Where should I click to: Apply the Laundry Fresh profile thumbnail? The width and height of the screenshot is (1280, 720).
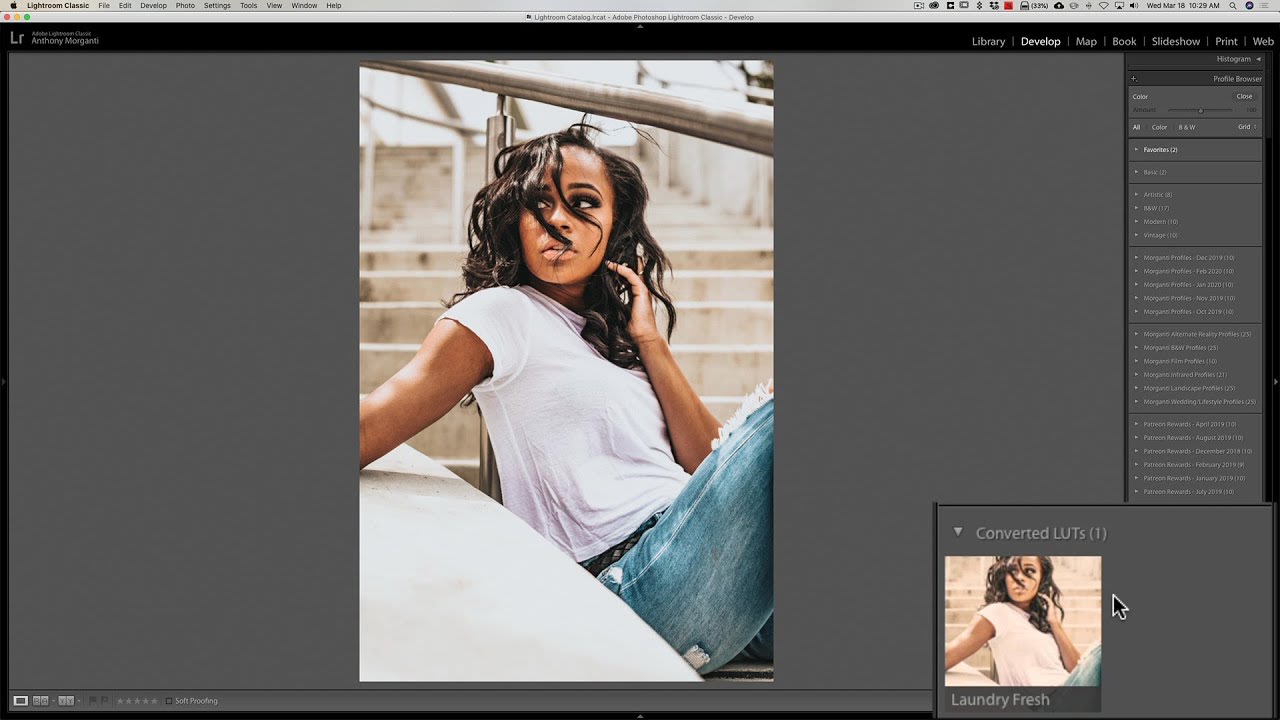click(x=1022, y=620)
